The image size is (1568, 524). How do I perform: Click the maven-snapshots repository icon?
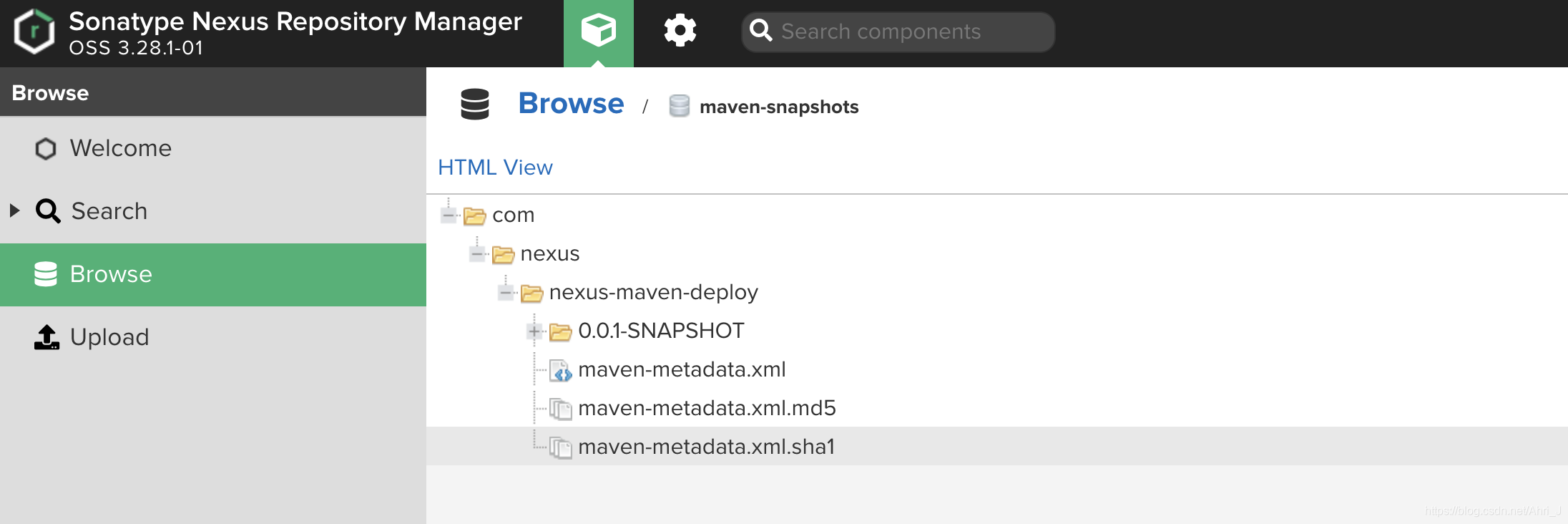click(679, 106)
